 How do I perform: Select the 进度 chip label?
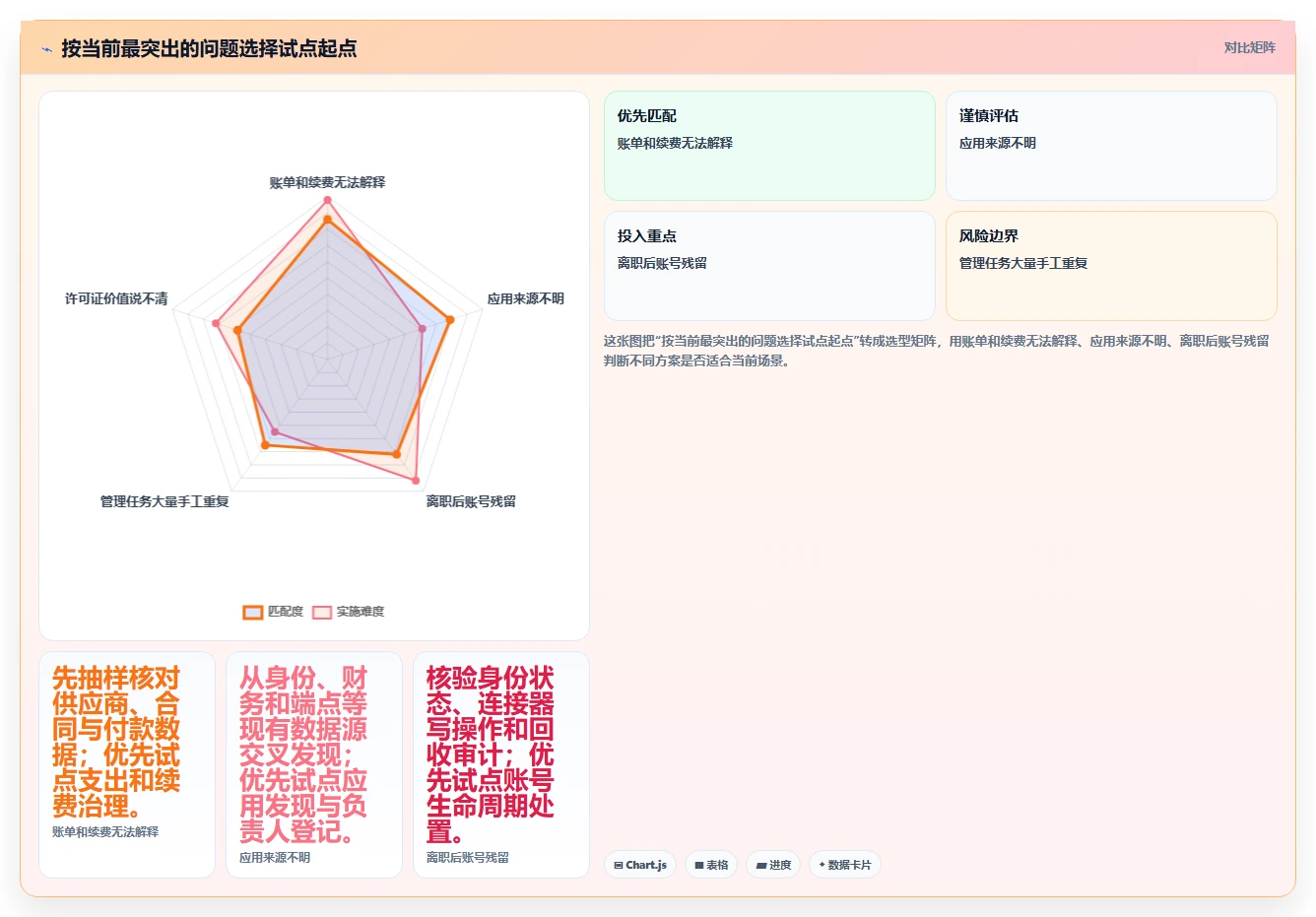click(780, 865)
